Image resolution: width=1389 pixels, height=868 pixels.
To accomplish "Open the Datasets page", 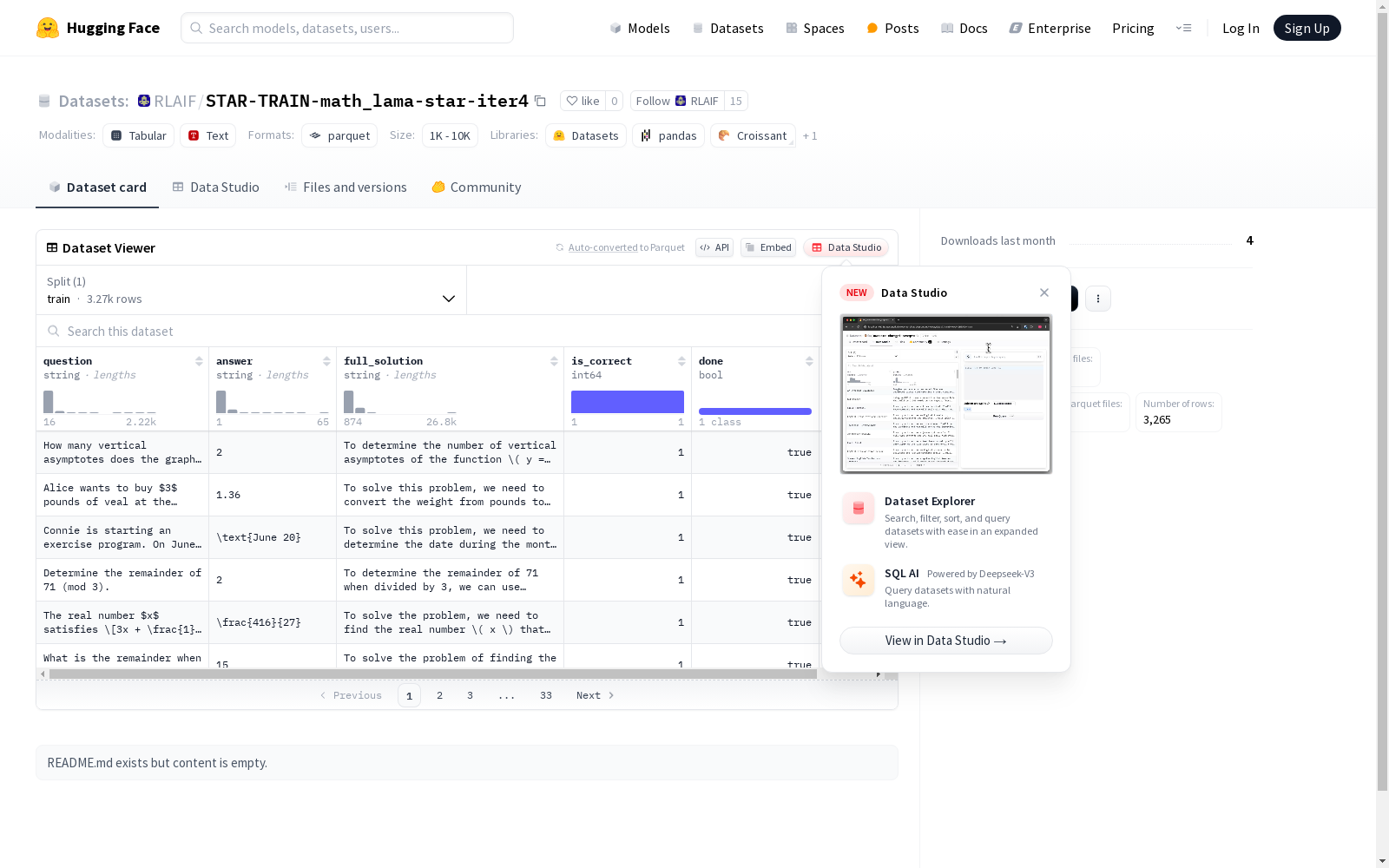I will pos(727,28).
